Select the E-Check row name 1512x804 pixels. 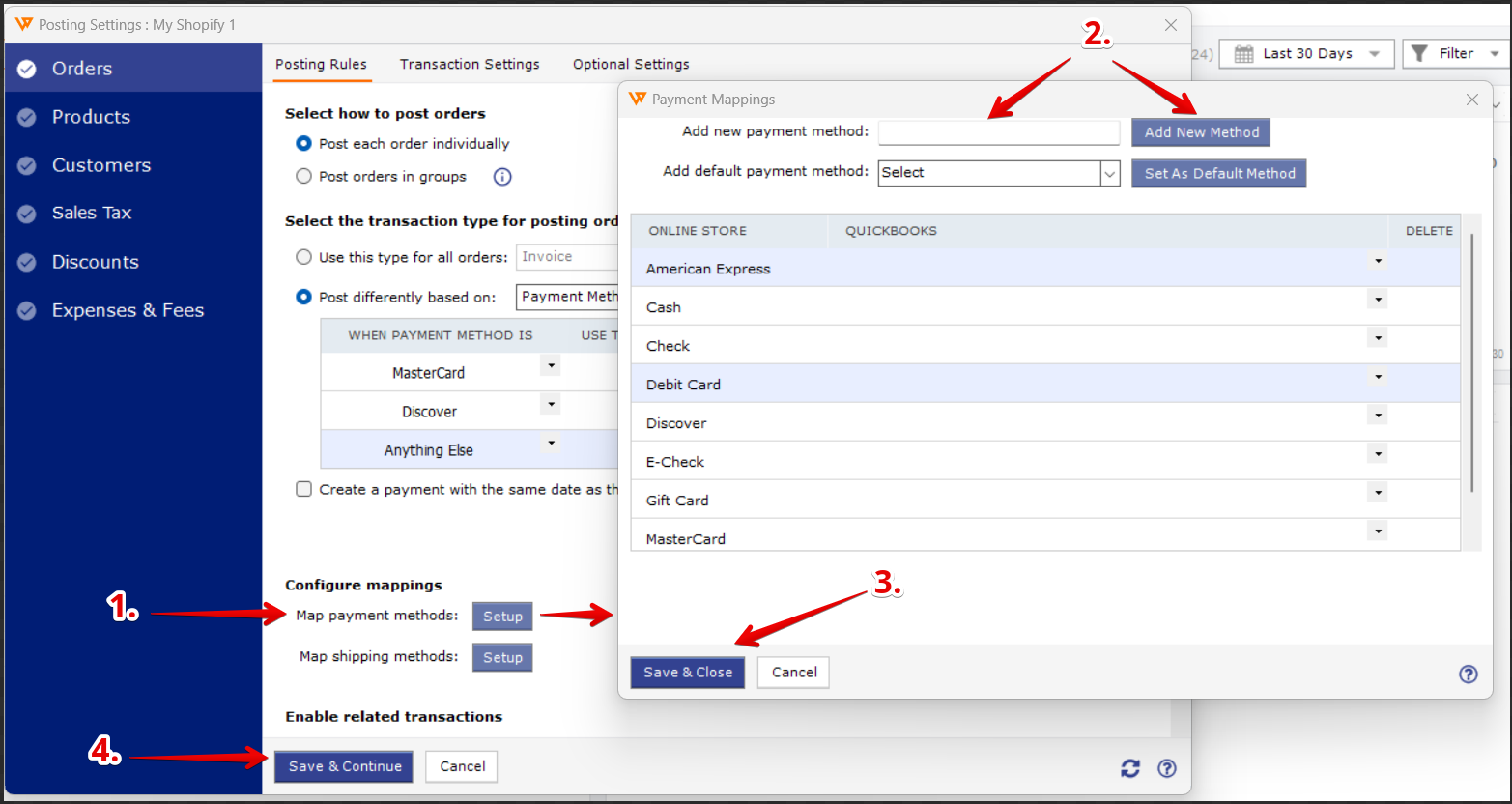[675, 462]
